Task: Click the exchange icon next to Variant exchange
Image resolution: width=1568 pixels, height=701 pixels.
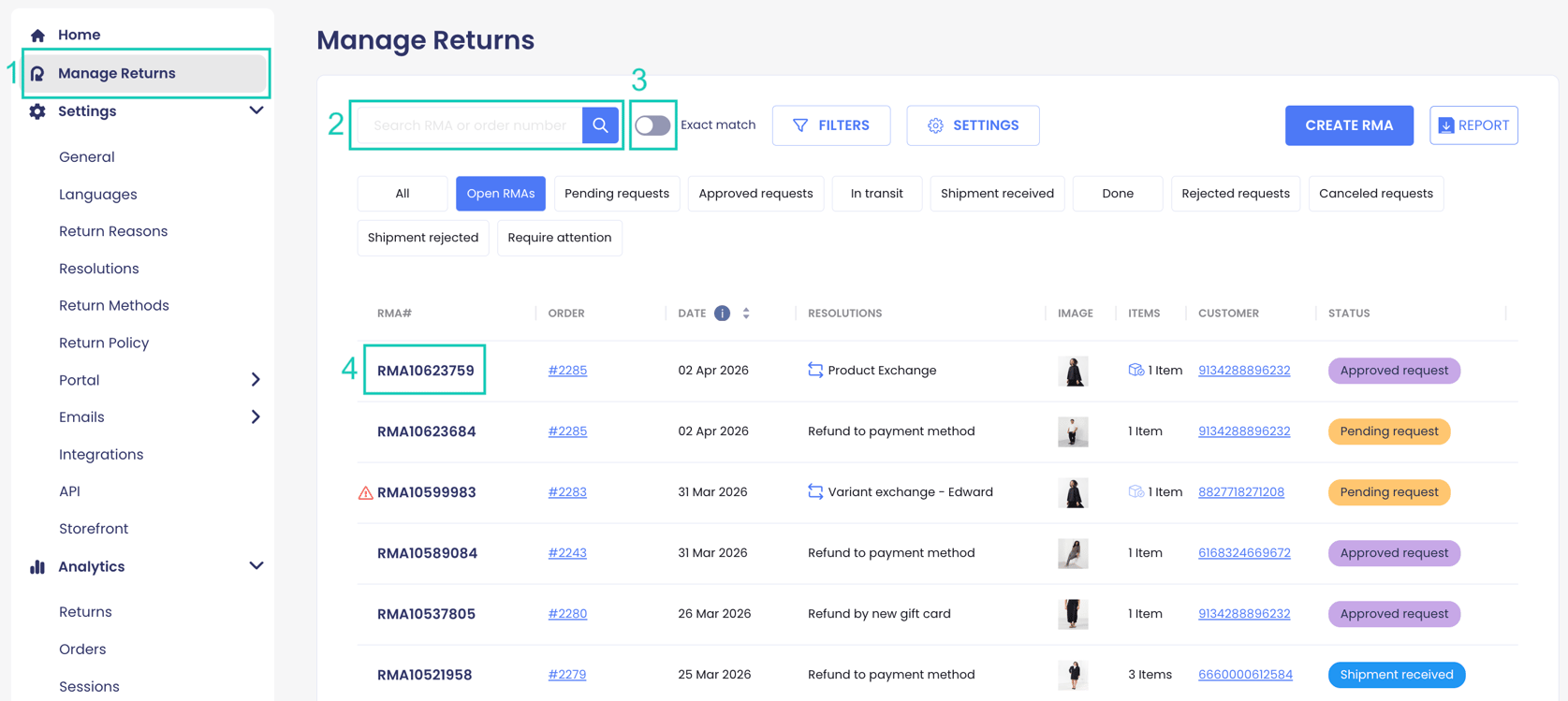Action: [x=815, y=492]
